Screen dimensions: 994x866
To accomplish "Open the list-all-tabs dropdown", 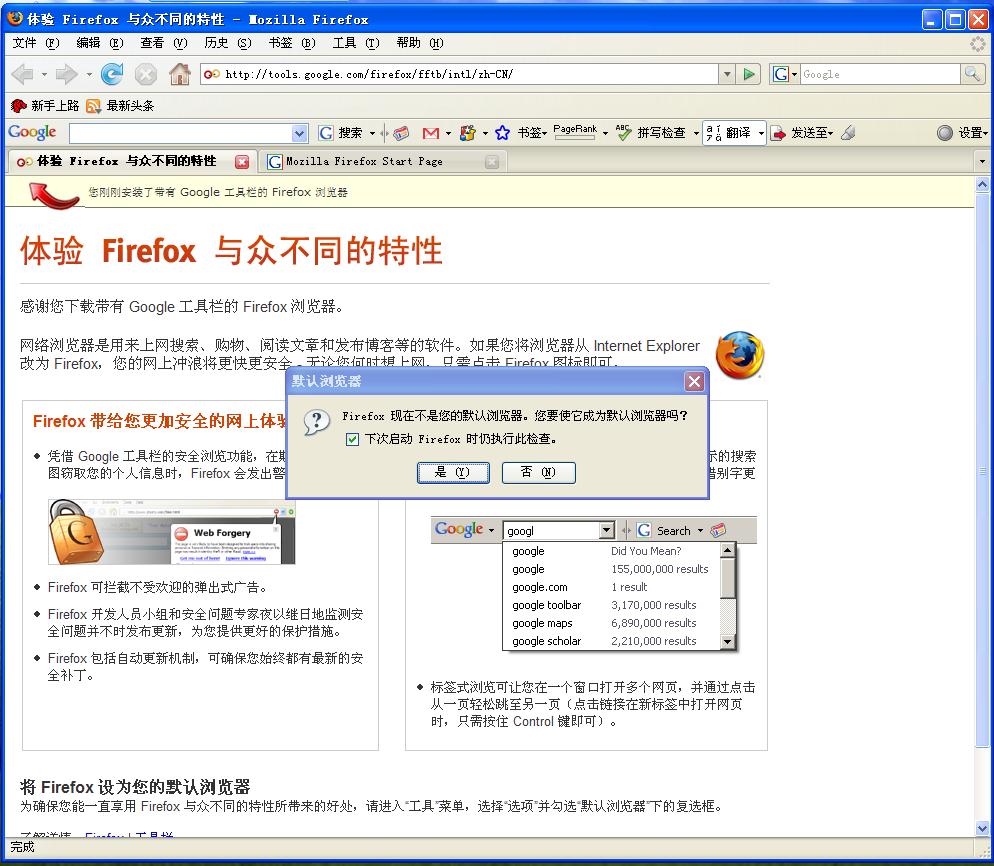I will pos(983,162).
